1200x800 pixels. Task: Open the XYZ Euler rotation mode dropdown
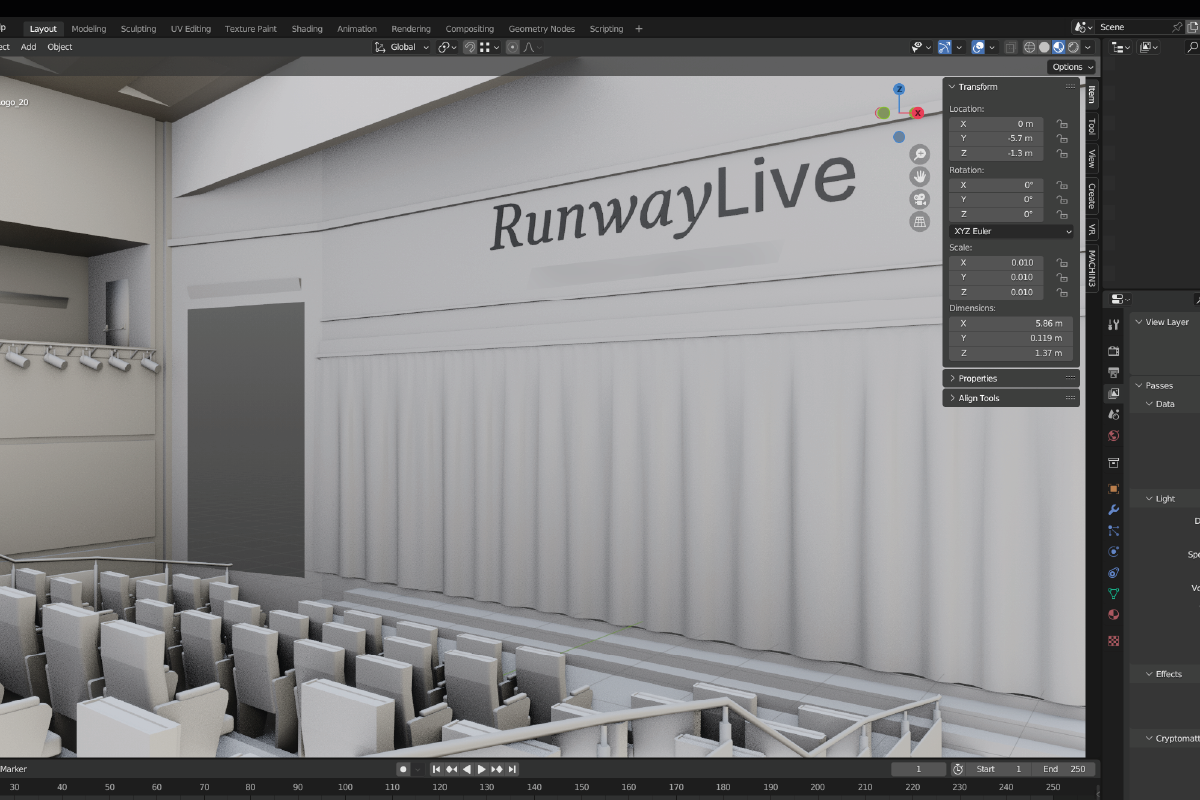coord(1011,231)
